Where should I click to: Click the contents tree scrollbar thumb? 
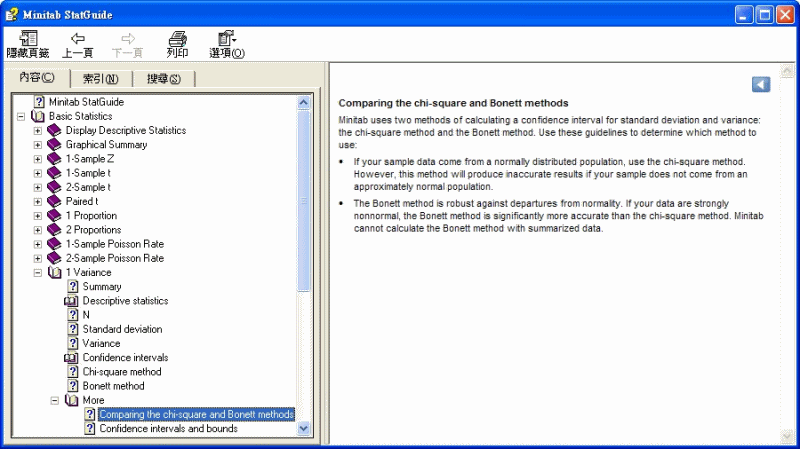[x=304, y=201]
